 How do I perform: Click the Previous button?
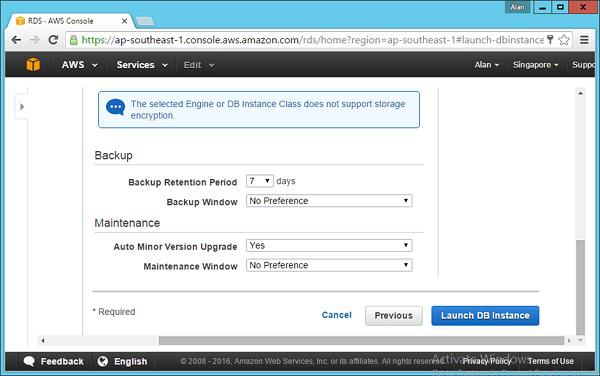[x=394, y=316]
